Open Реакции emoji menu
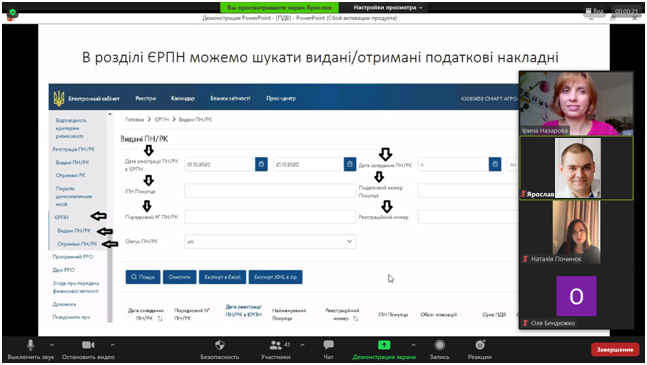This screenshot has width=647, height=365. [480, 349]
